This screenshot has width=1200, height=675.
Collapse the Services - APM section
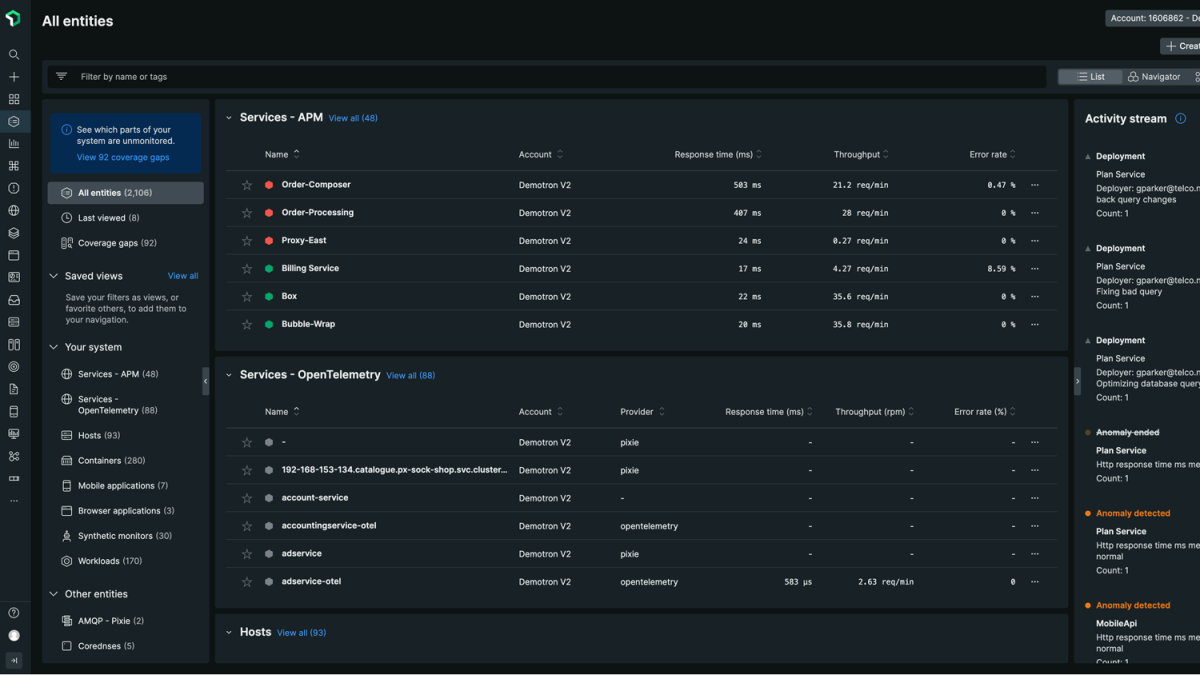tap(228, 118)
